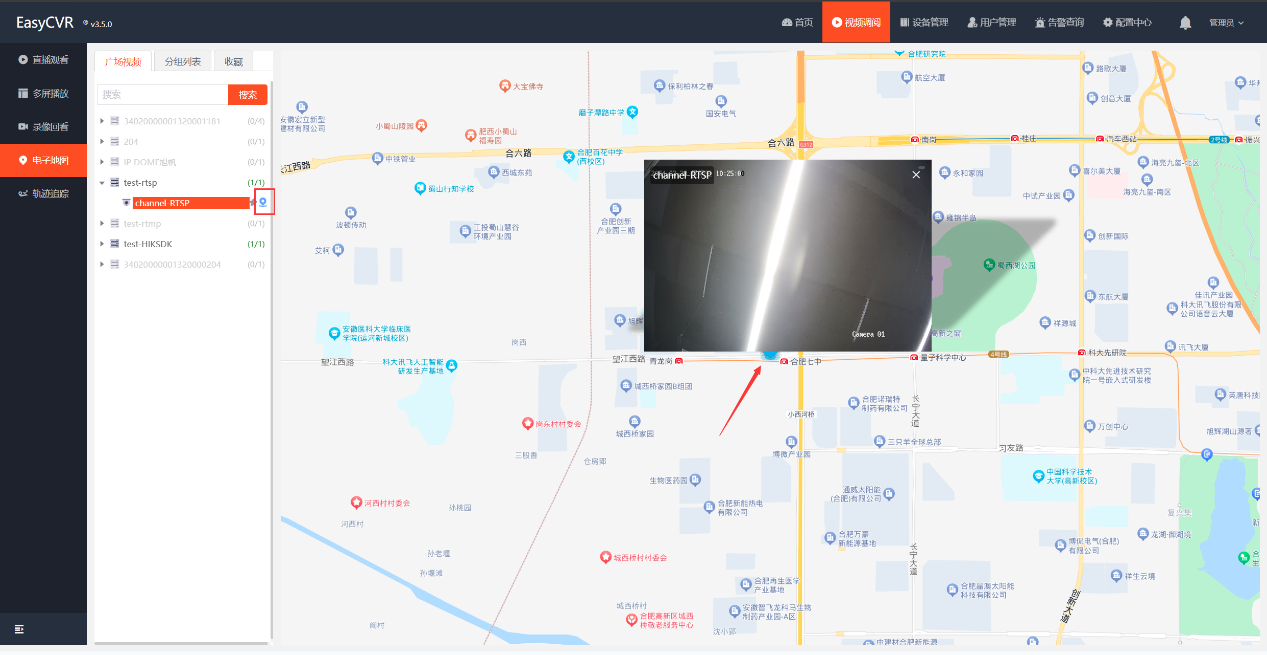Image resolution: width=1267 pixels, height=655 pixels.
Task: Open 多屏播放 multi-screen playback in sidebar
Action: [43, 93]
